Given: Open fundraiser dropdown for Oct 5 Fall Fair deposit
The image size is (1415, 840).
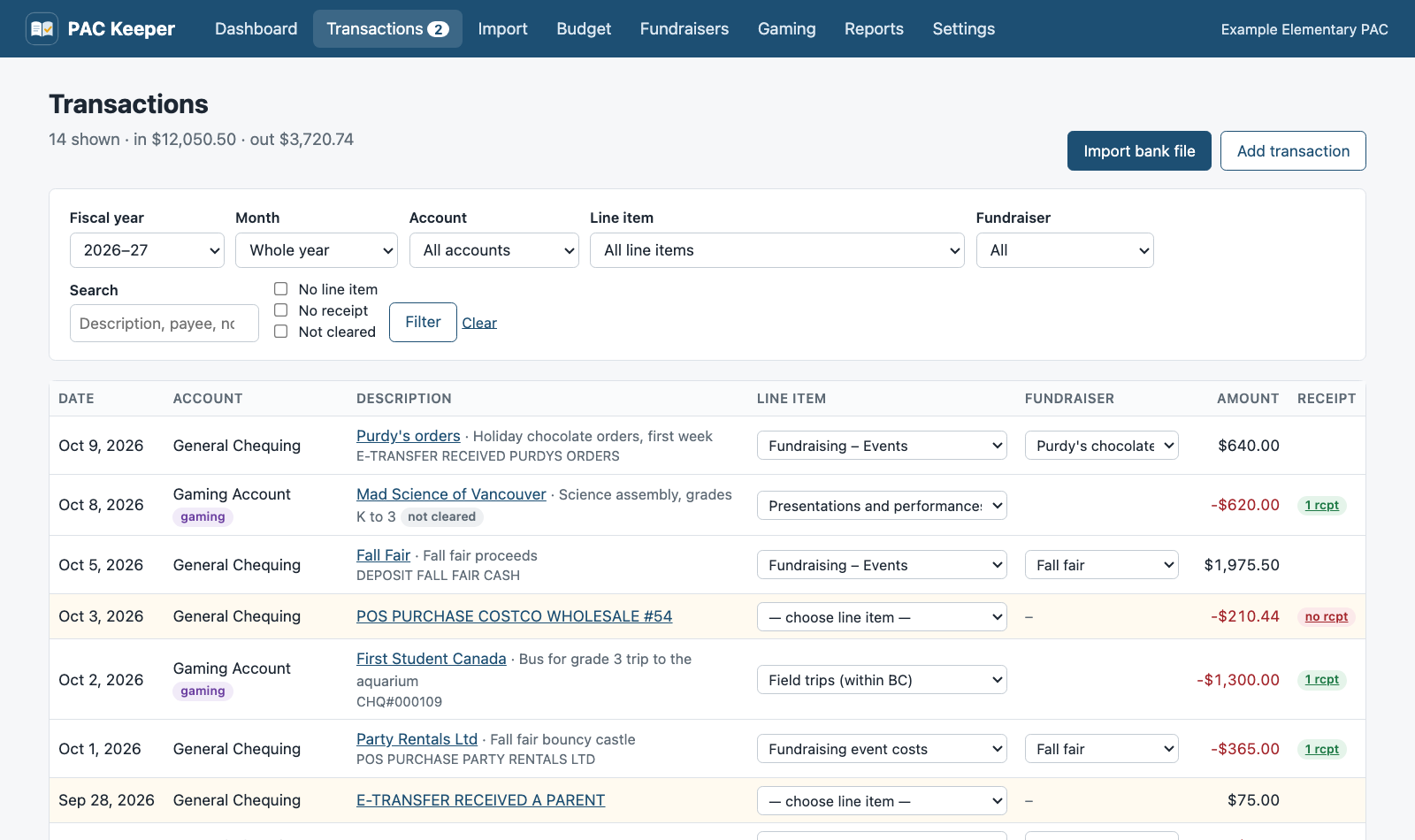Looking at the screenshot, I should pyautogui.click(x=1102, y=565).
